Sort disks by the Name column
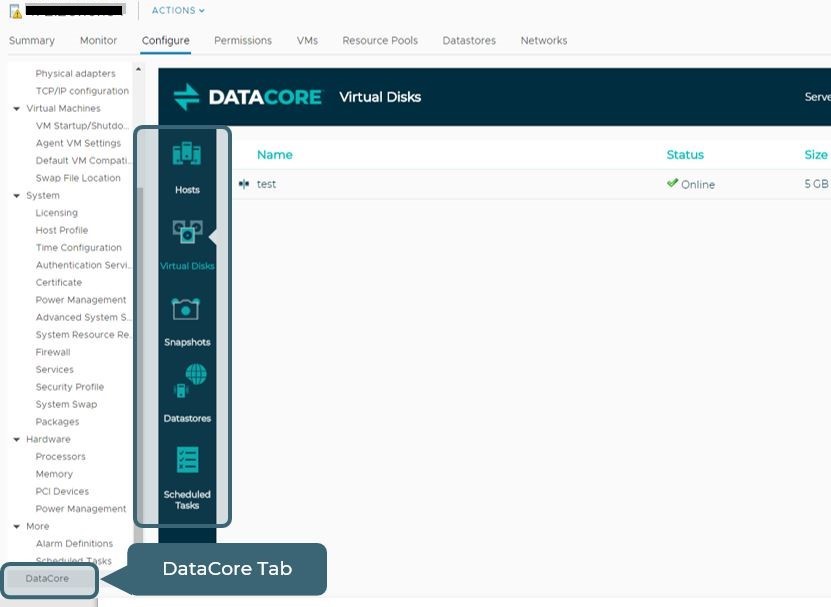831x607 pixels. [274, 155]
